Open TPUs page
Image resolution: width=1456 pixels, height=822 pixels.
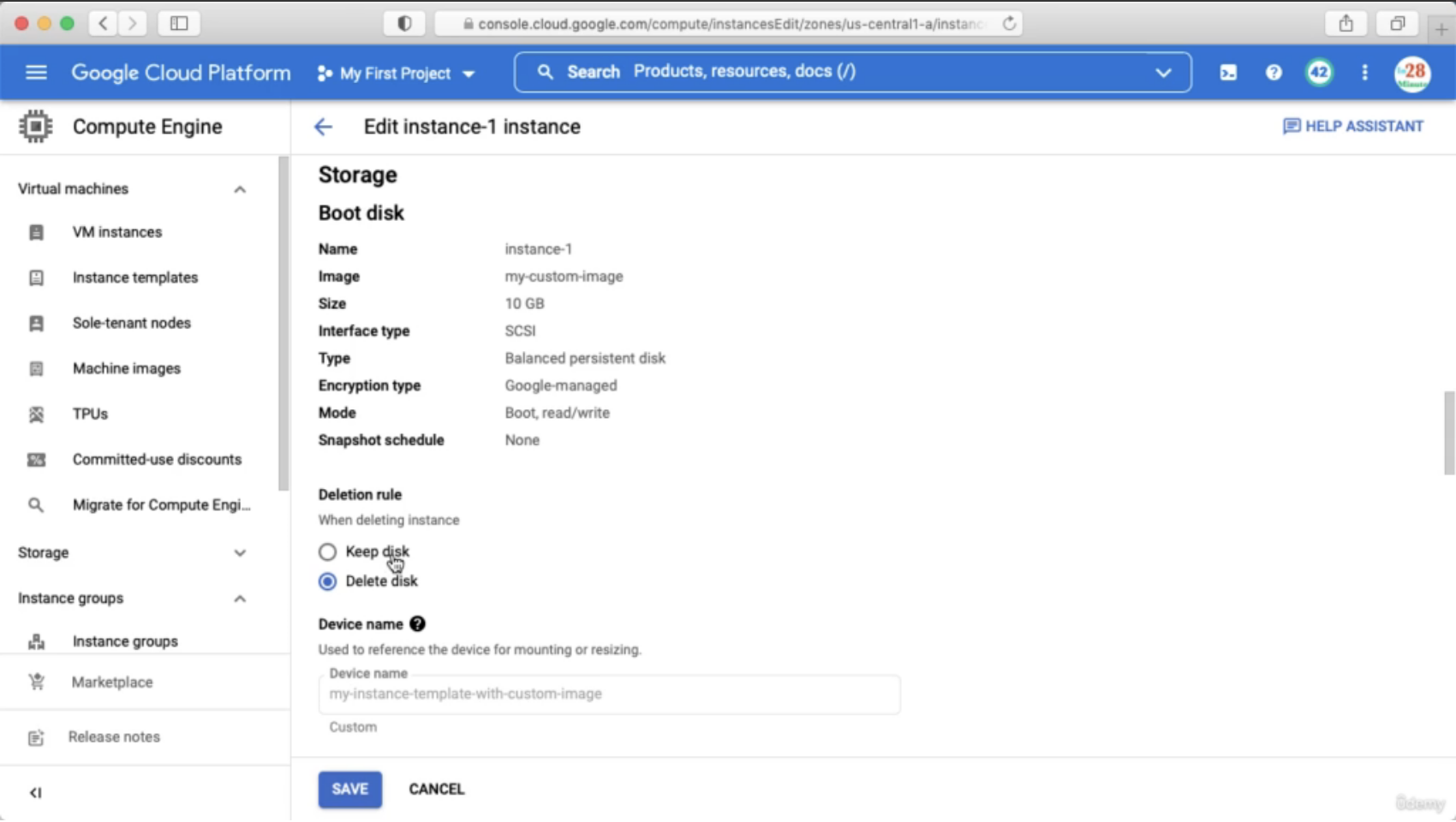90,414
